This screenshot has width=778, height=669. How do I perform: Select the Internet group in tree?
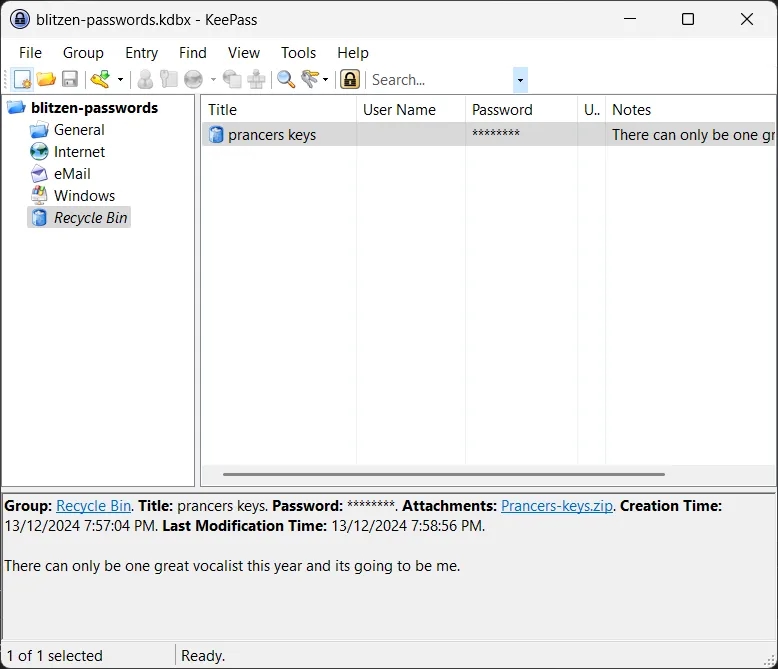pyautogui.click(x=79, y=152)
